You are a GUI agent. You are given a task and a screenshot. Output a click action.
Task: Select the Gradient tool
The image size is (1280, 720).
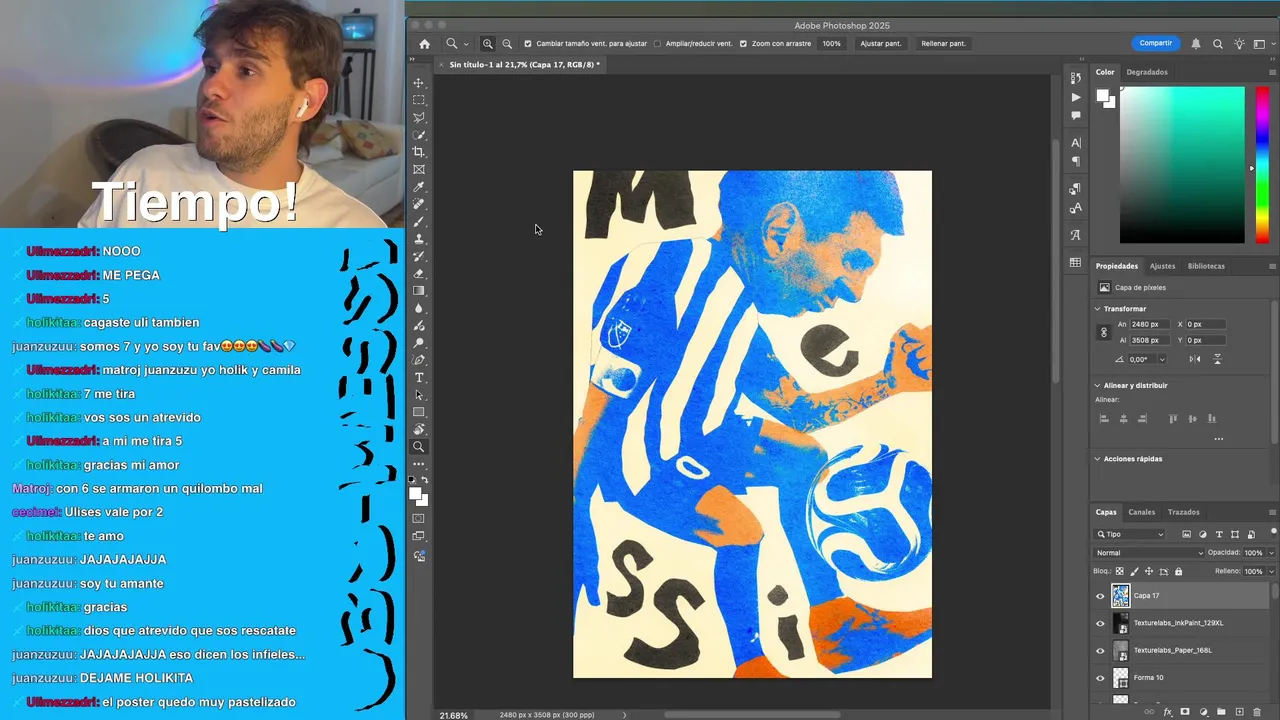[x=419, y=291]
